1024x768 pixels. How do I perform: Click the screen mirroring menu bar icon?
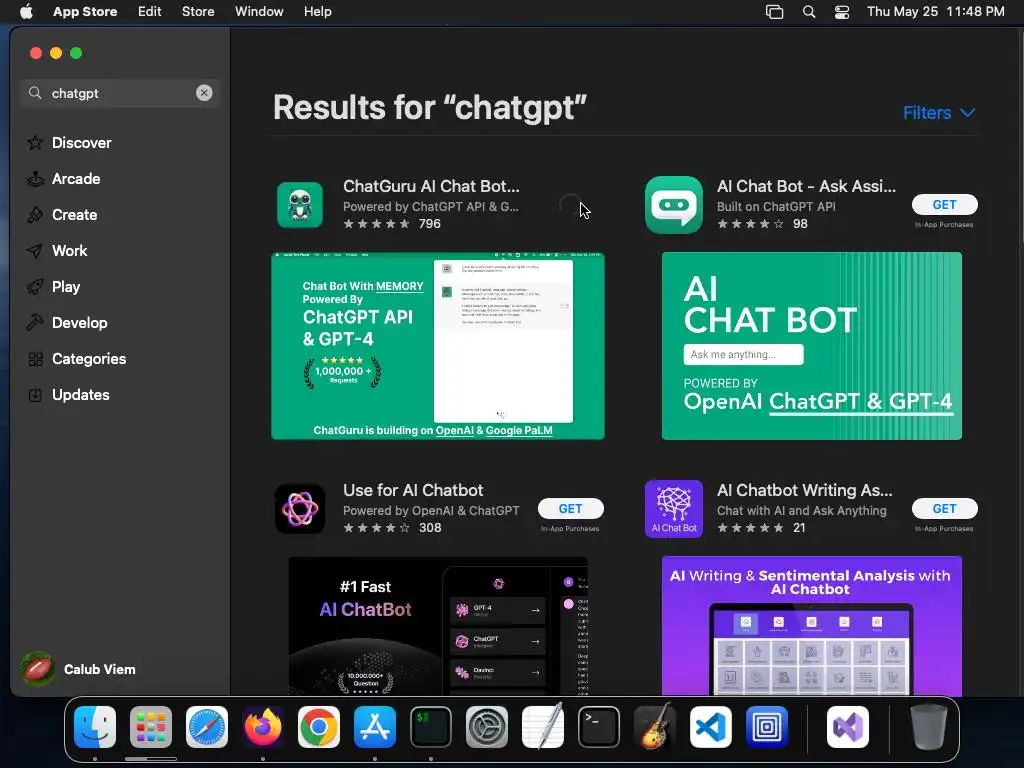pos(775,12)
